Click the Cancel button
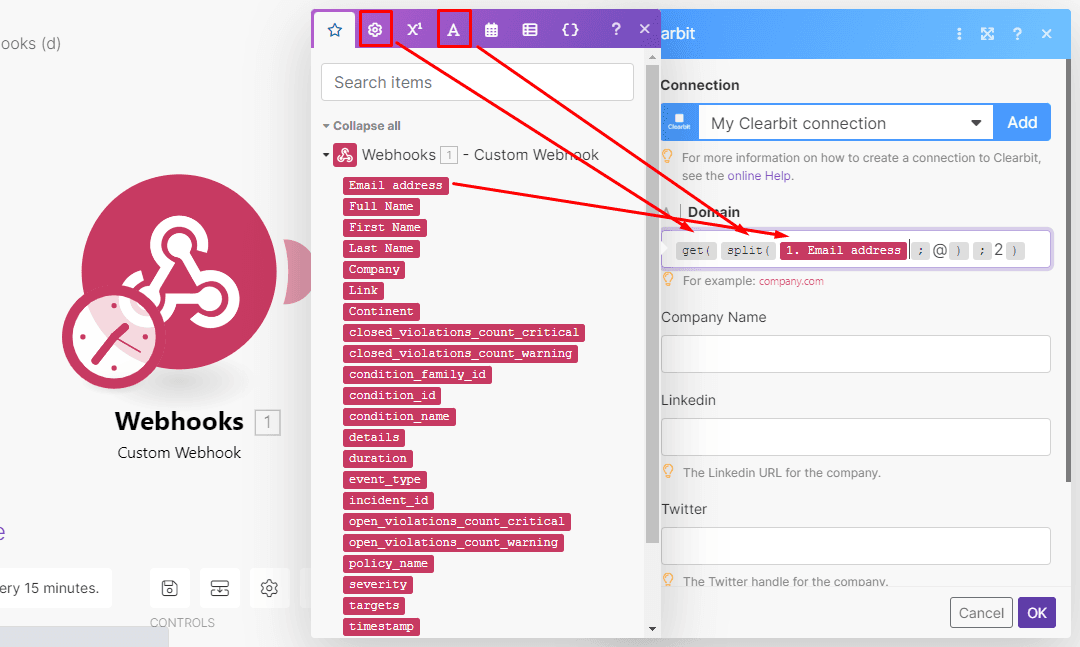Screen dimensions: 1080x647 pos(981,613)
